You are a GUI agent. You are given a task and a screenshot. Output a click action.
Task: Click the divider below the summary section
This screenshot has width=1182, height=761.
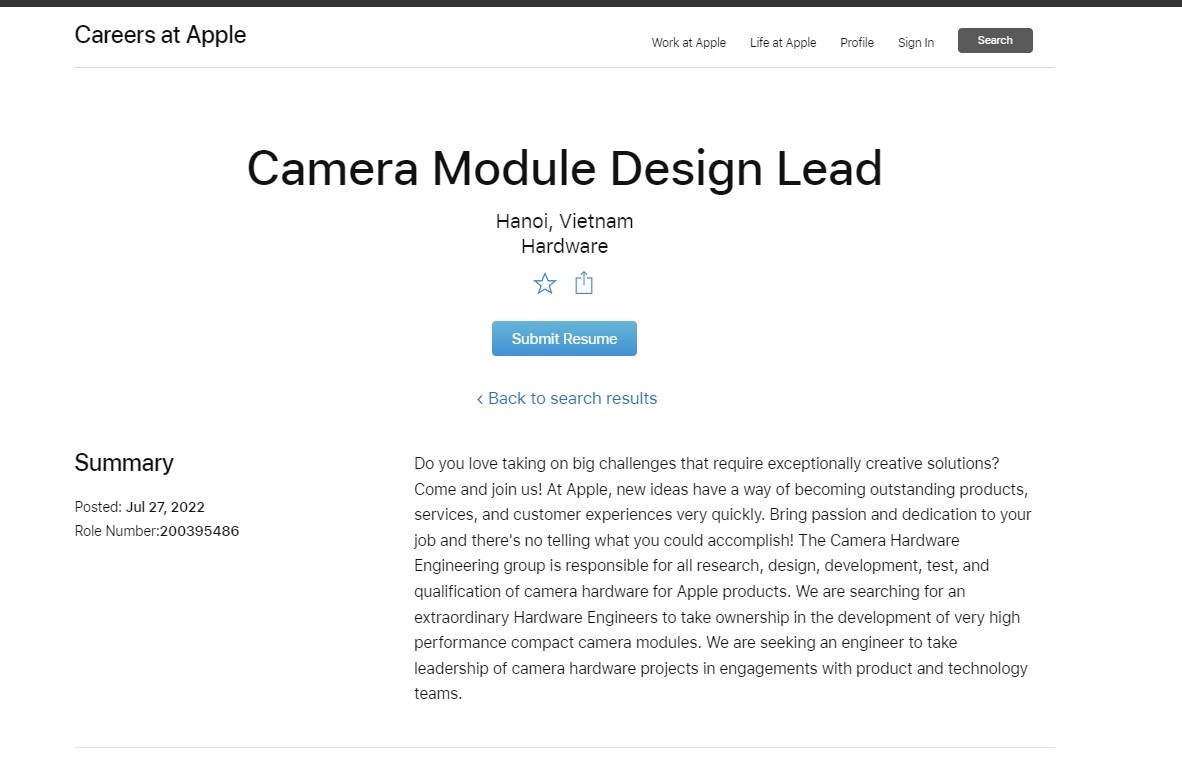point(564,747)
